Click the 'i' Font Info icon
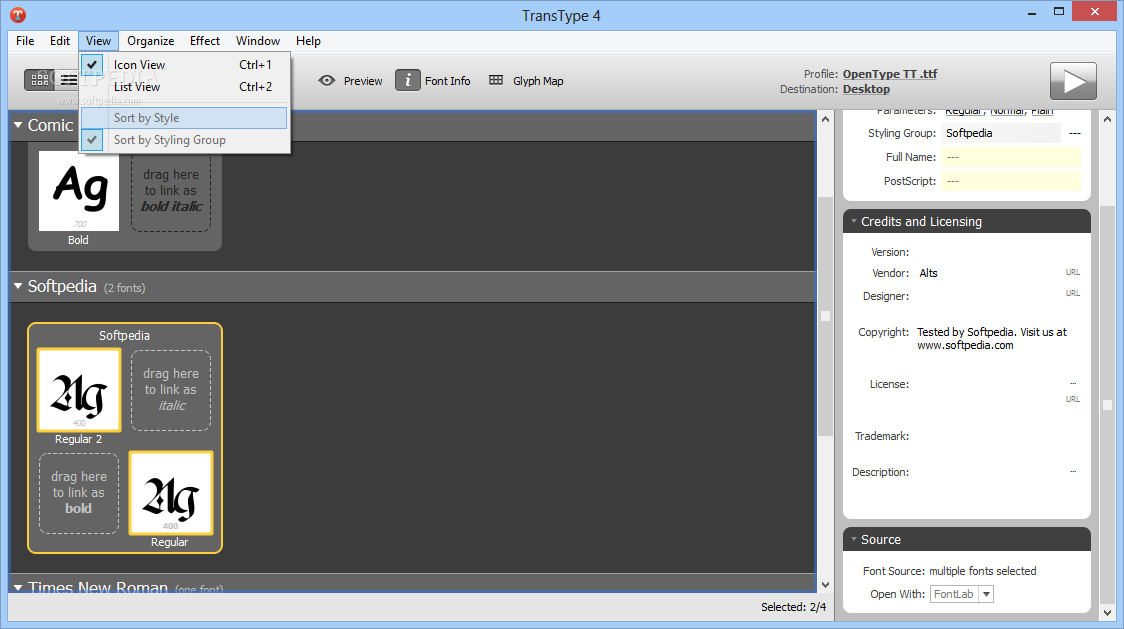The height and width of the screenshot is (629, 1124). (408, 80)
